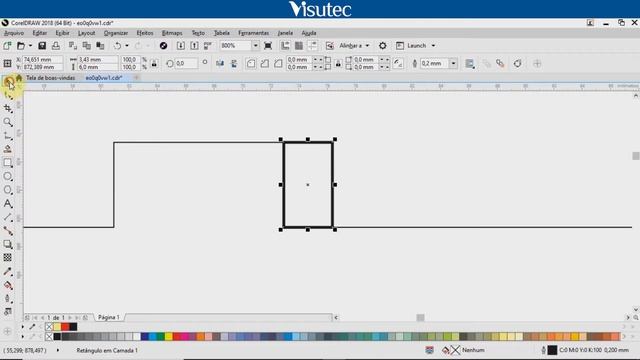
Task: Toggle mirror horizontally button
Action: tap(220, 64)
